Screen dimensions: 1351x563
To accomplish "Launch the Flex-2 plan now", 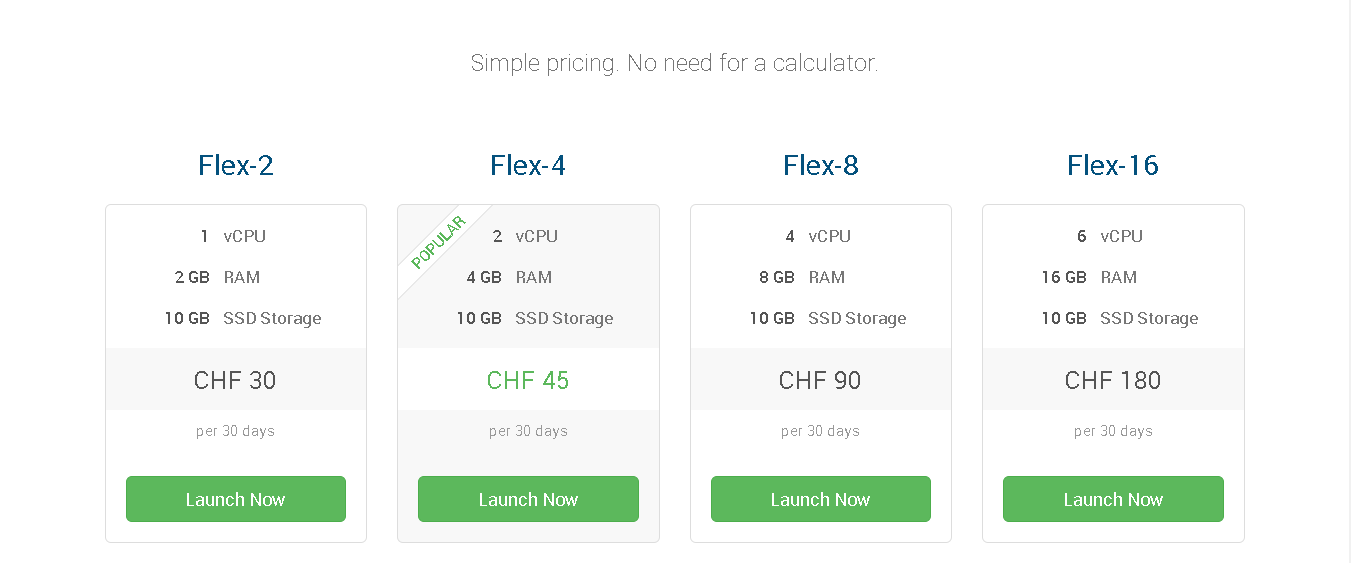I will pos(236,499).
